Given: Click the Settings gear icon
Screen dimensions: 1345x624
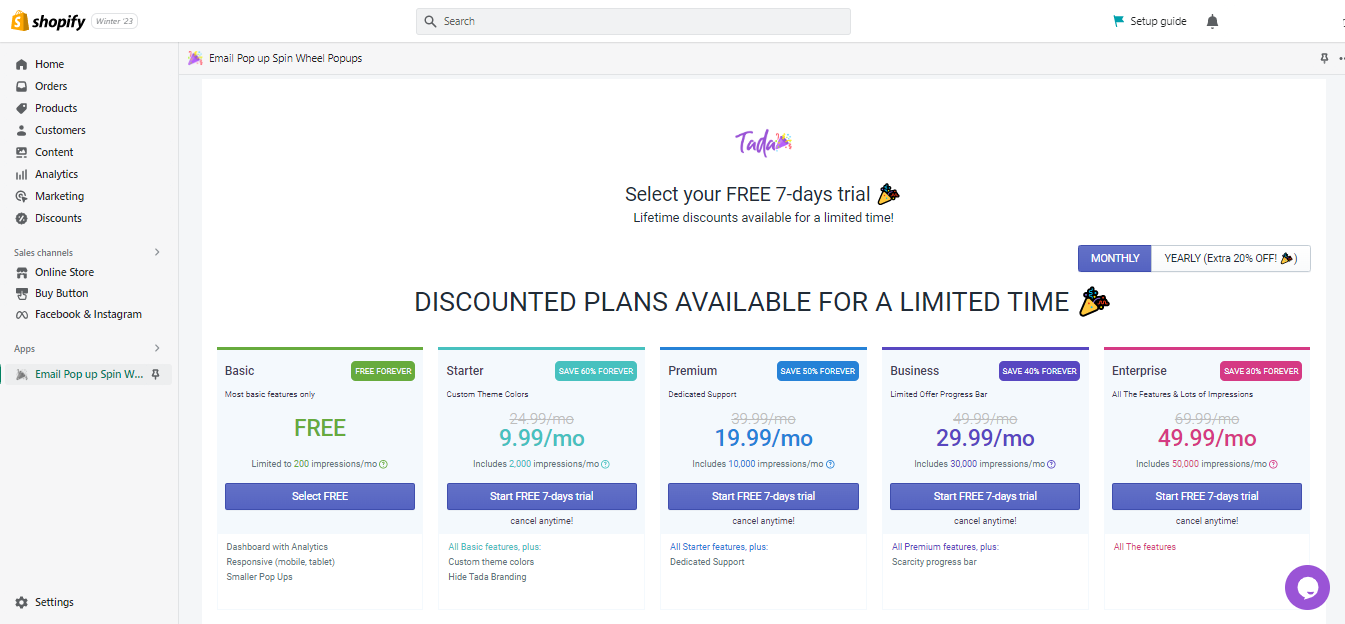Looking at the screenshot, I should pos(21,602).
